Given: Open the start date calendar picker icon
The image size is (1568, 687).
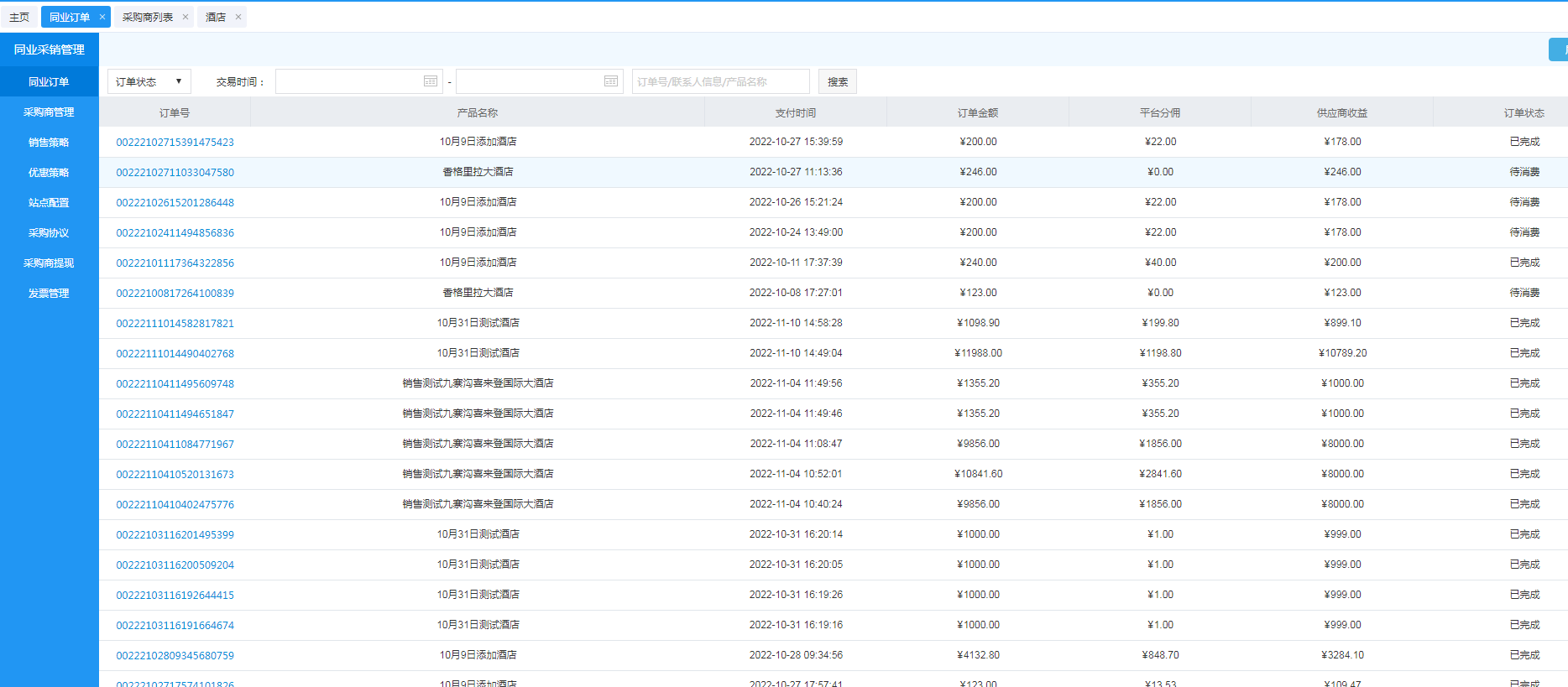Looking at the screenshot, I should click(431, 81).
